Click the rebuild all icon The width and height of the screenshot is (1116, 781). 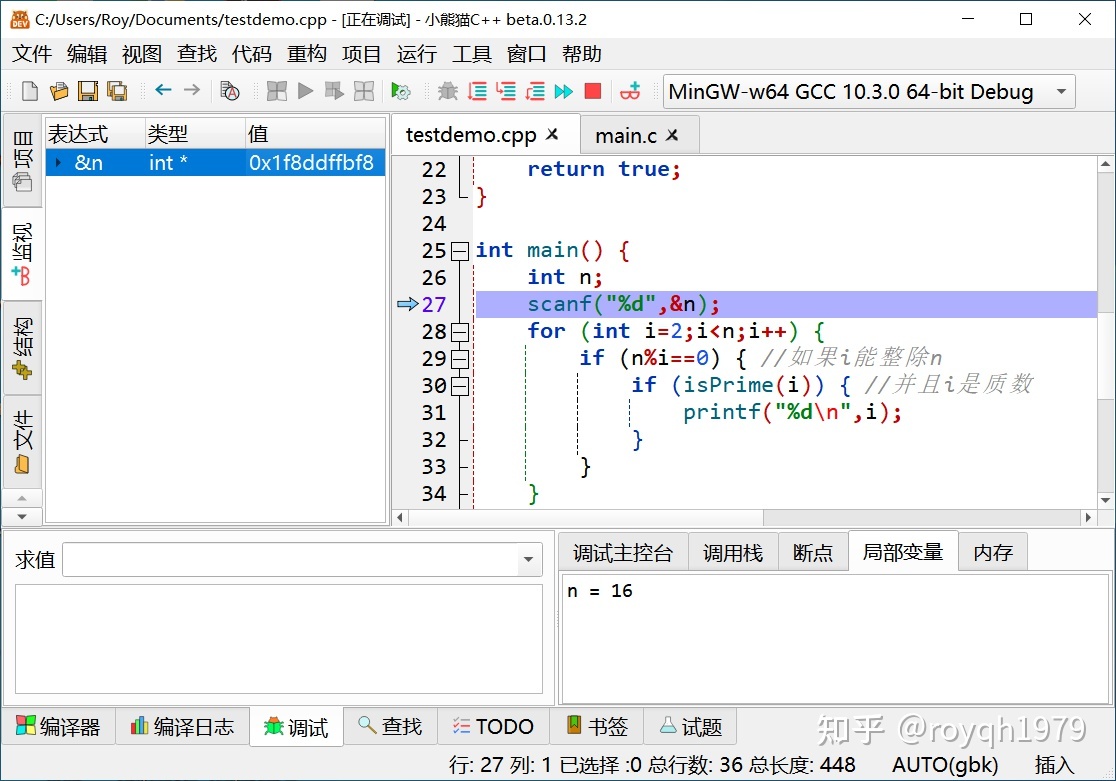tap(364, 91)
